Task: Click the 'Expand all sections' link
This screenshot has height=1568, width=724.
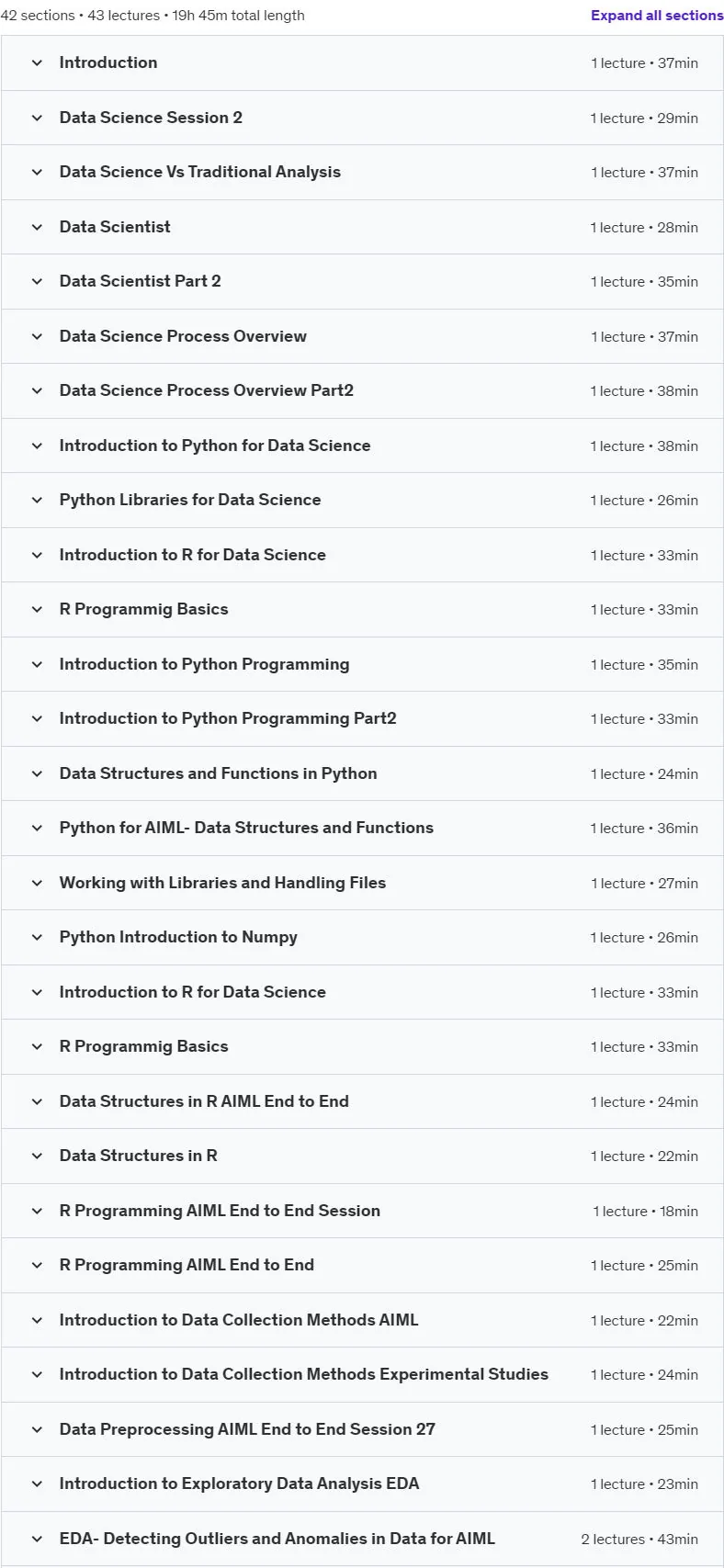Action: tap(657, 16)
